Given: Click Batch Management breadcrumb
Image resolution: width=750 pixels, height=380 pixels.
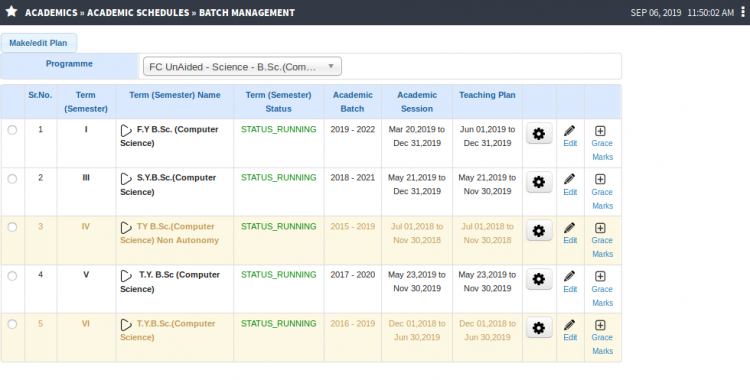Looking at the screenshot, I should click(247, 12).
